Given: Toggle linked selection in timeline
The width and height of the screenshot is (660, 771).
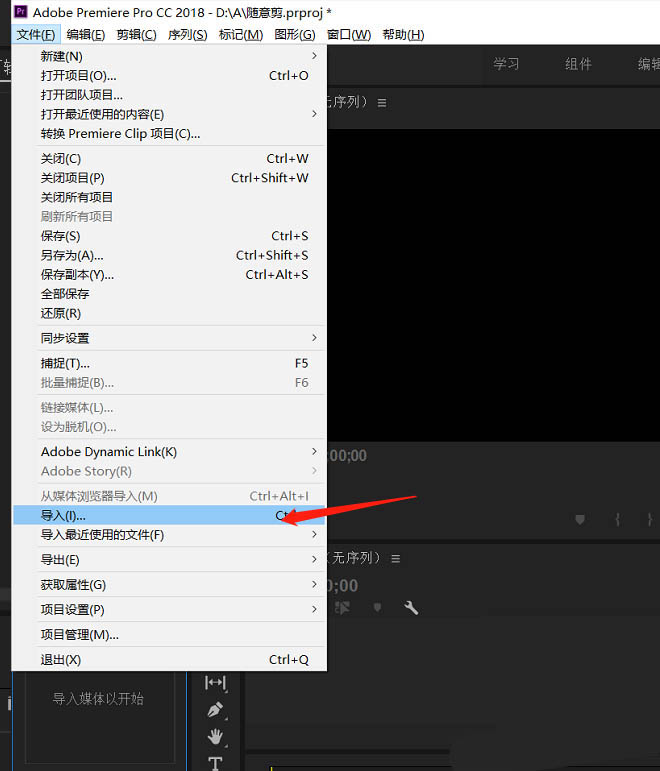Looking at the screenshot, I should click(x=344, y=607).
